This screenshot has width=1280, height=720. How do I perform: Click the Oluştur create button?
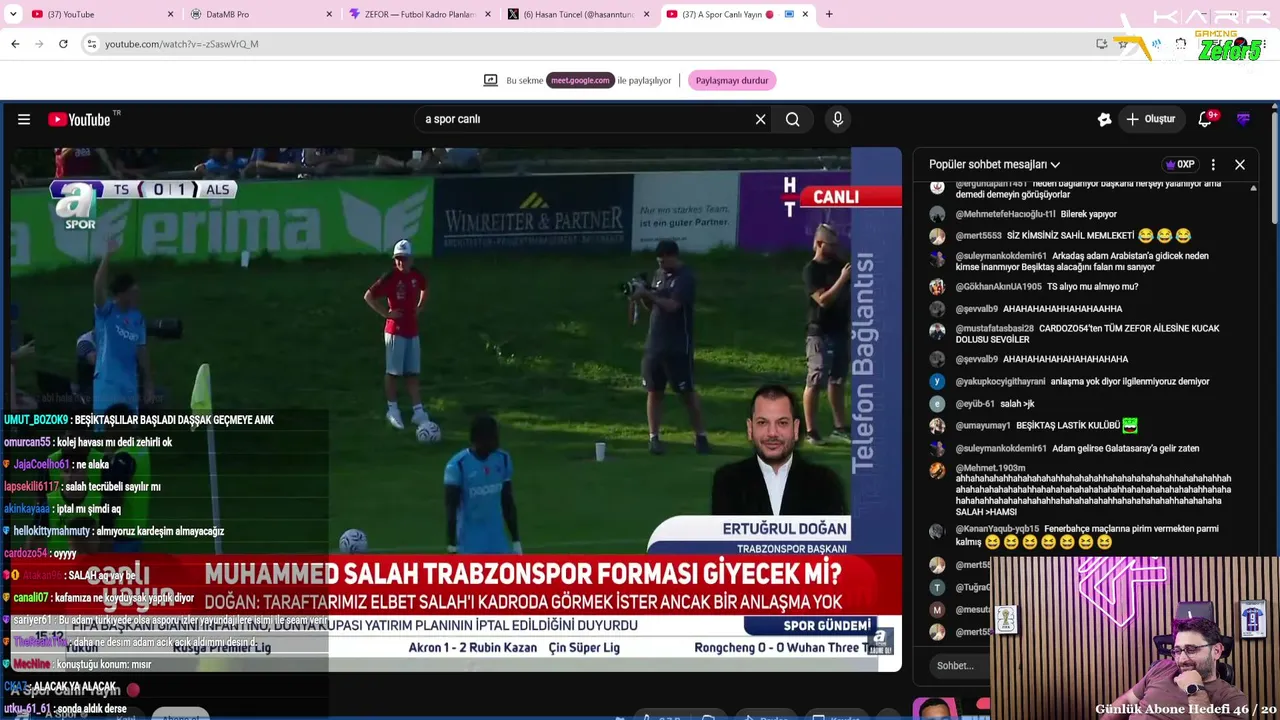pos(1150,119)
